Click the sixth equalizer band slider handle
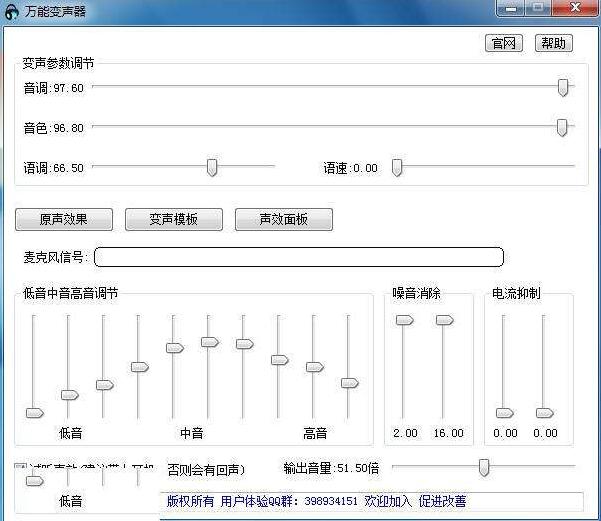 (210, 342)
